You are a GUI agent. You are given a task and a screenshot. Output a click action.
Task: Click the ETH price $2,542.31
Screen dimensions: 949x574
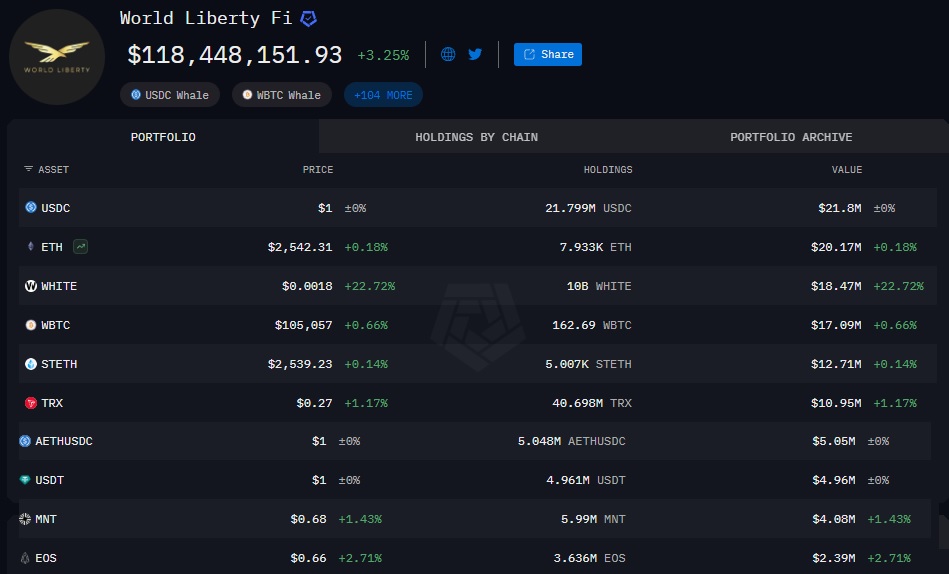pyautogui.click(x=300, y=247)
